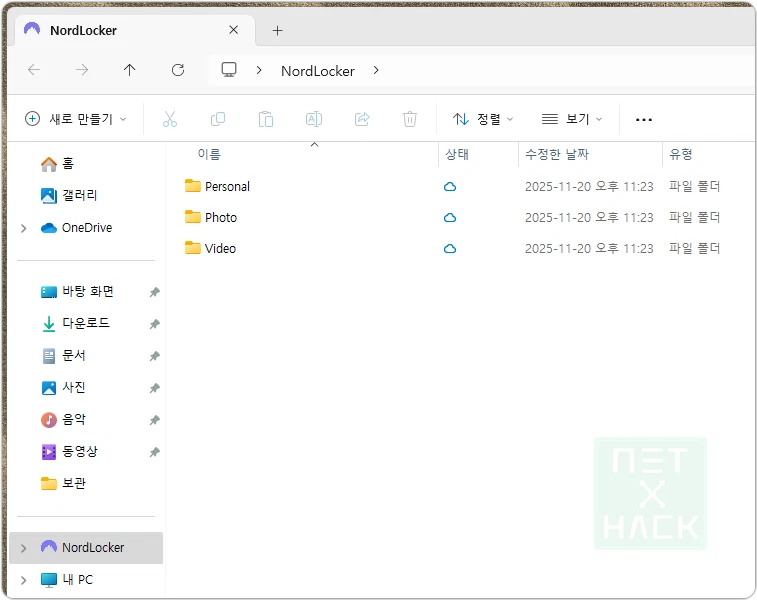Screen dimensions: 757x600
Task: Click the Rename icon in toolbar
Action: [x=314, y=119]
